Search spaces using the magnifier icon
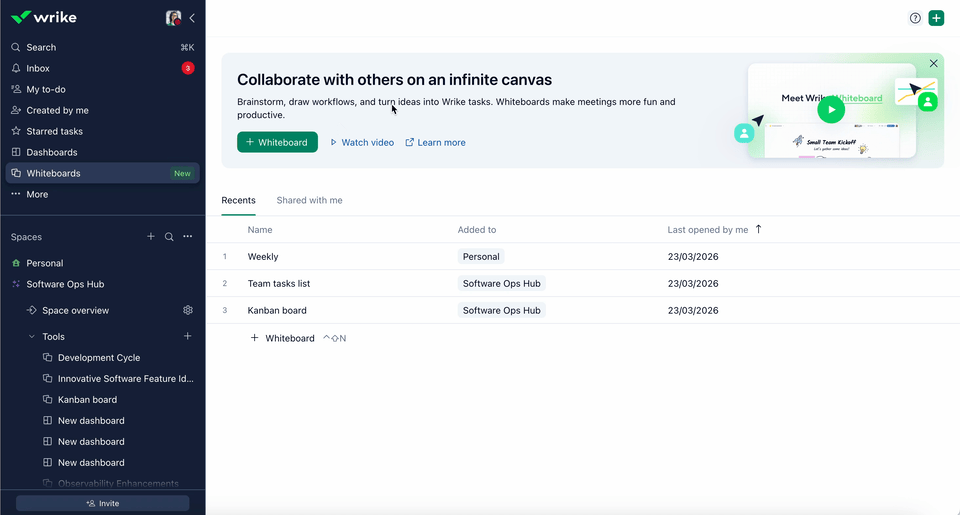 (x=169, y=237)
